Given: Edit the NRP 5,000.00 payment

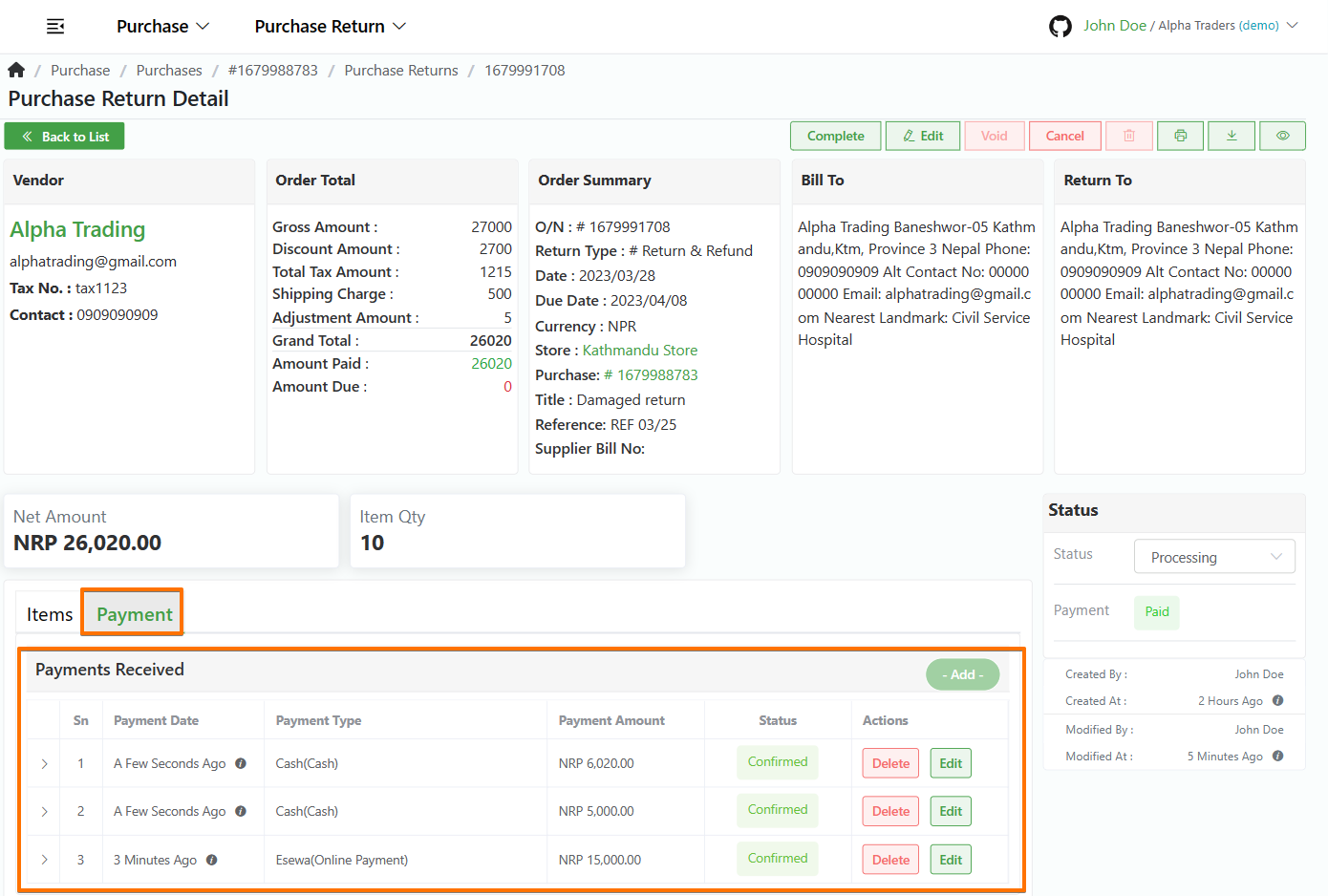Looking at the screenshot, I should [951, 811].
